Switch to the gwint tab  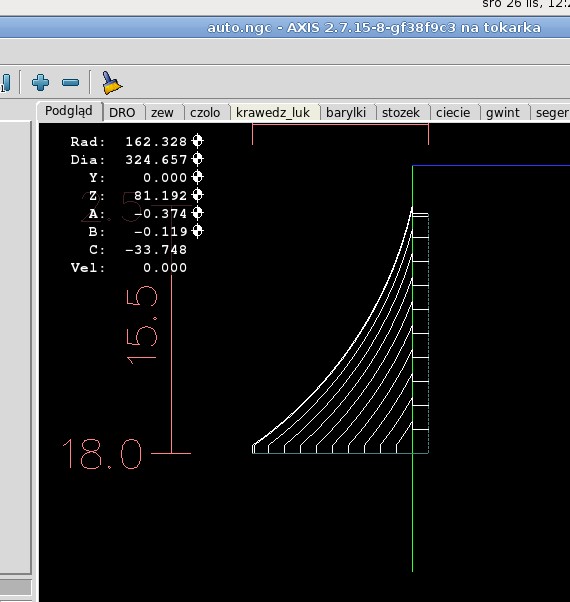coord(503,112)
